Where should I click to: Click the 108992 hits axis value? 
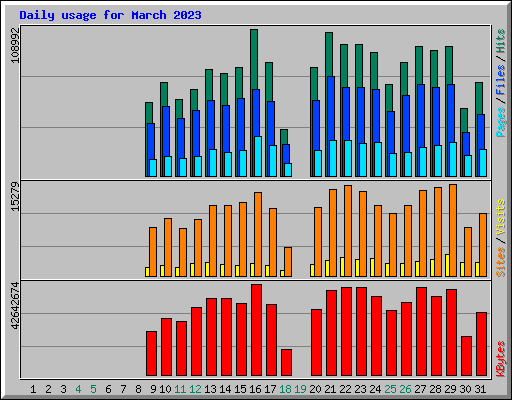tap(15, 46)
